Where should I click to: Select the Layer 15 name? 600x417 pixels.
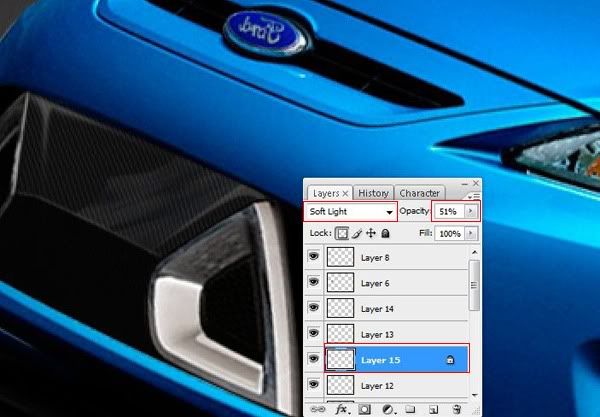[380, 360]
